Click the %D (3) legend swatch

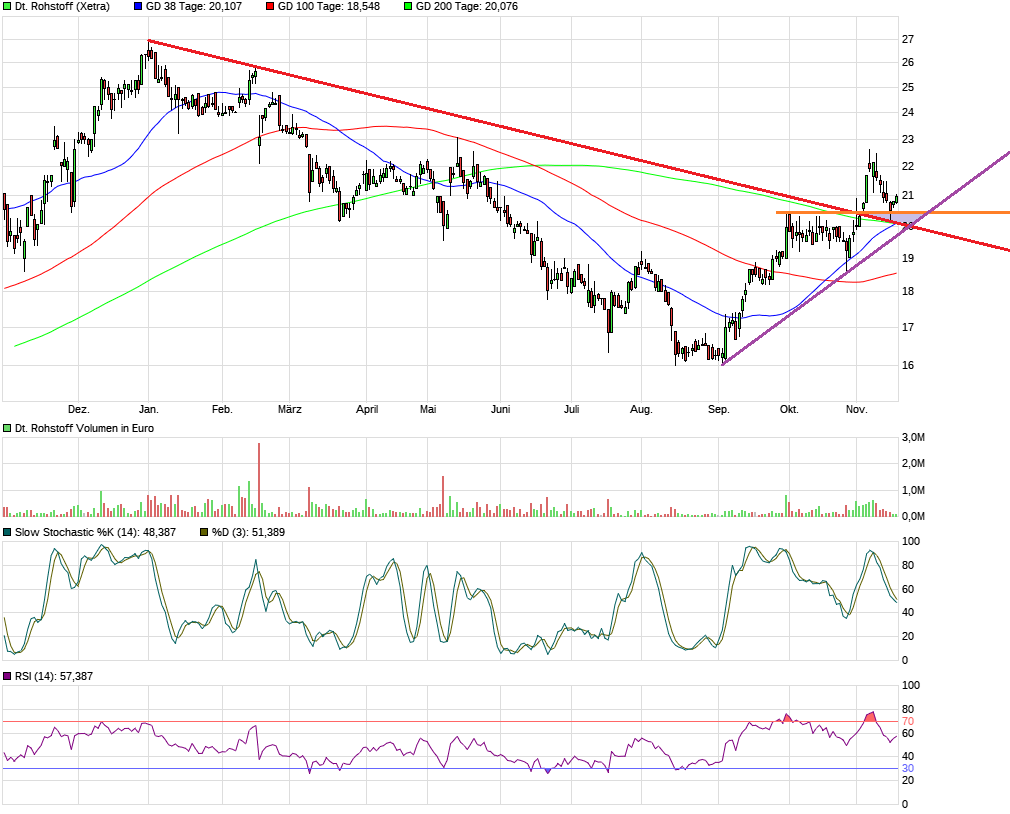pyautogui.click(x=204, y=533)
